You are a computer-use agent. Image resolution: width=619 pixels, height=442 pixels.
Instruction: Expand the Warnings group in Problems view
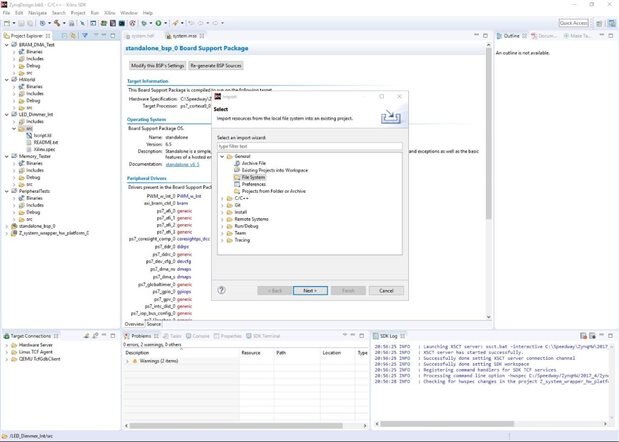click(127, 361)
